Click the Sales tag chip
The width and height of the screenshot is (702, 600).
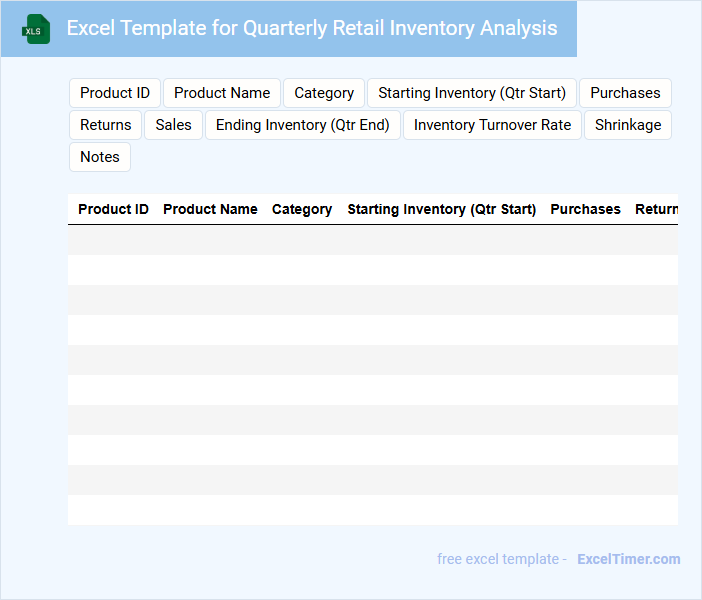click(174, 125)
